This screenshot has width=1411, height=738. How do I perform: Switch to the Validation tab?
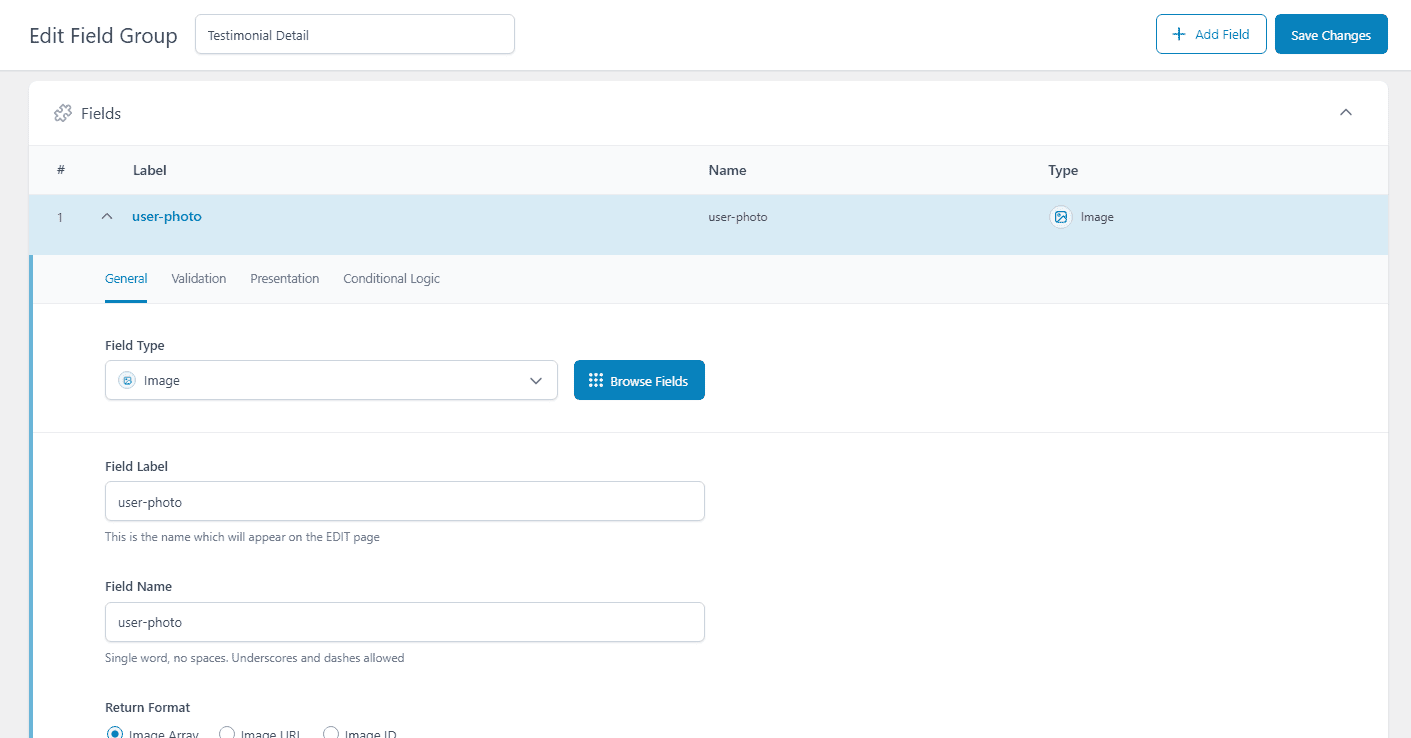click(x=198, y=279)
